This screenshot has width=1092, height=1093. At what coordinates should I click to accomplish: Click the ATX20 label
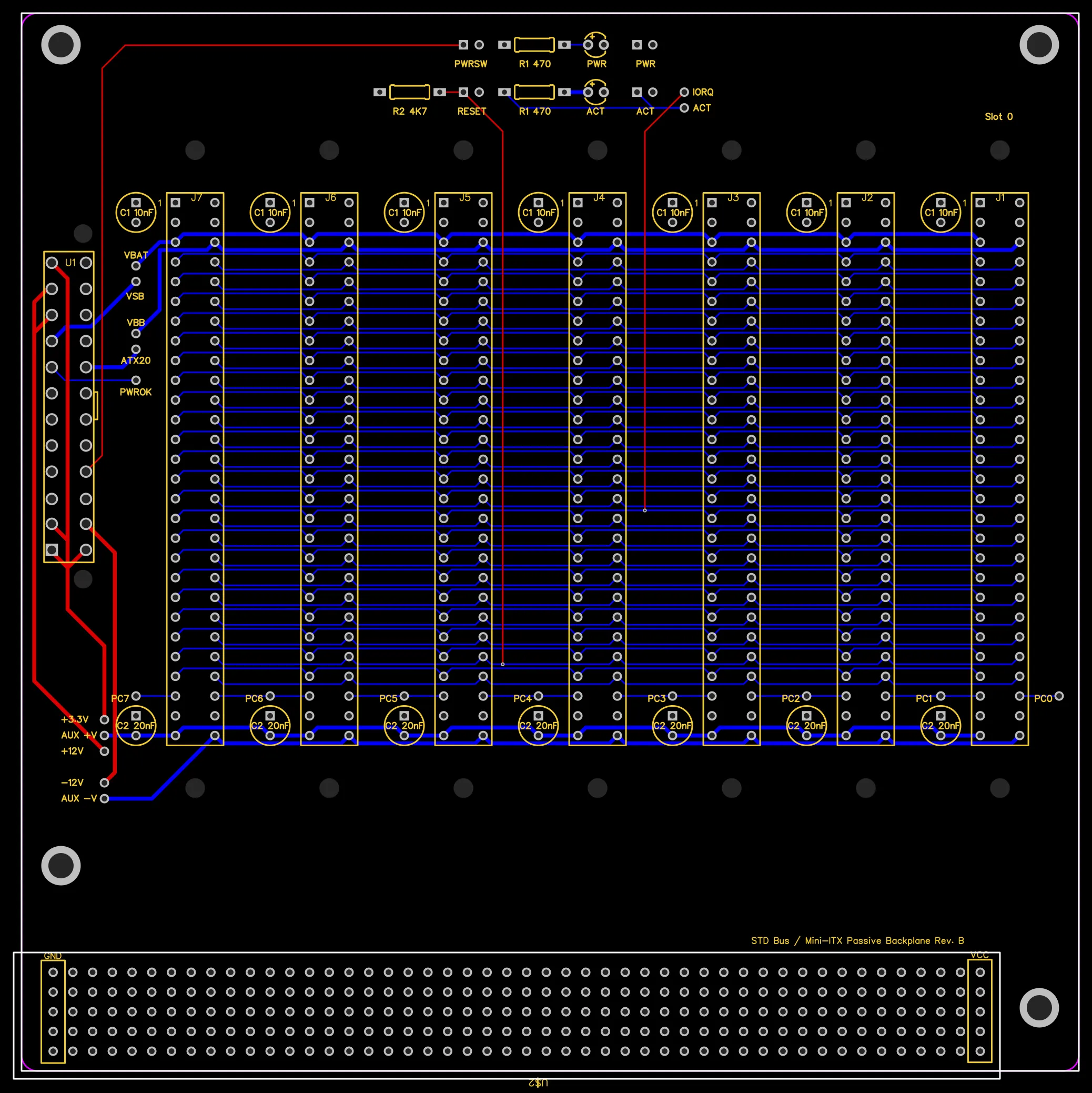pyautogui.click(x=136, y=360)
